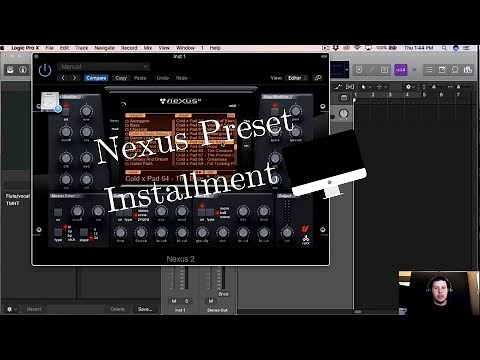Image resolution: width=480 pixels, height=360 pixels.
Task: Open the Nexus library tab
Action: coord(114,121)
